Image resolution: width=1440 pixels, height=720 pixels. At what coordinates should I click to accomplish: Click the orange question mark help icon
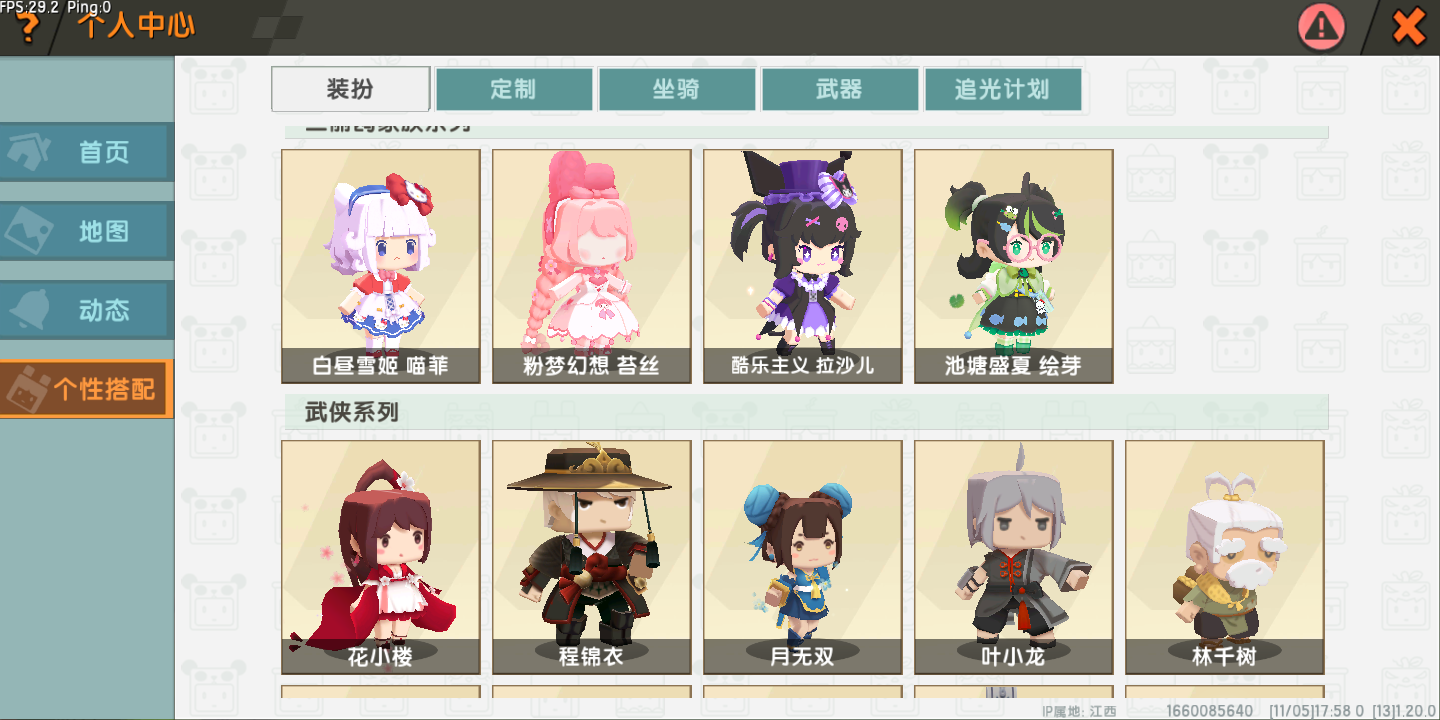point(27,28)
